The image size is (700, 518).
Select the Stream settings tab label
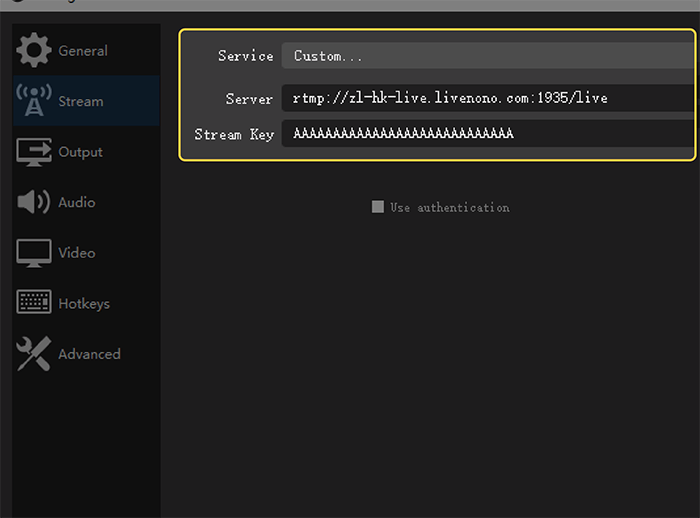coord(81,101)
